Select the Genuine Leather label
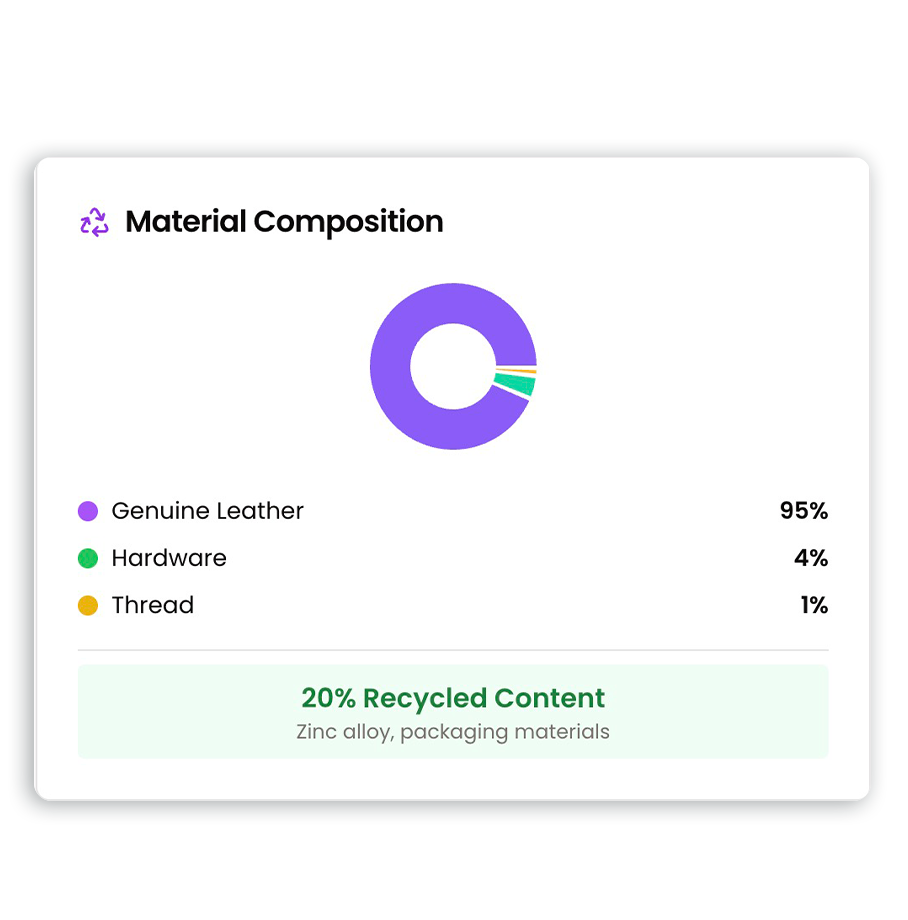Image resolution: width=908 pixels, height=920 pixels. [207, 511]
